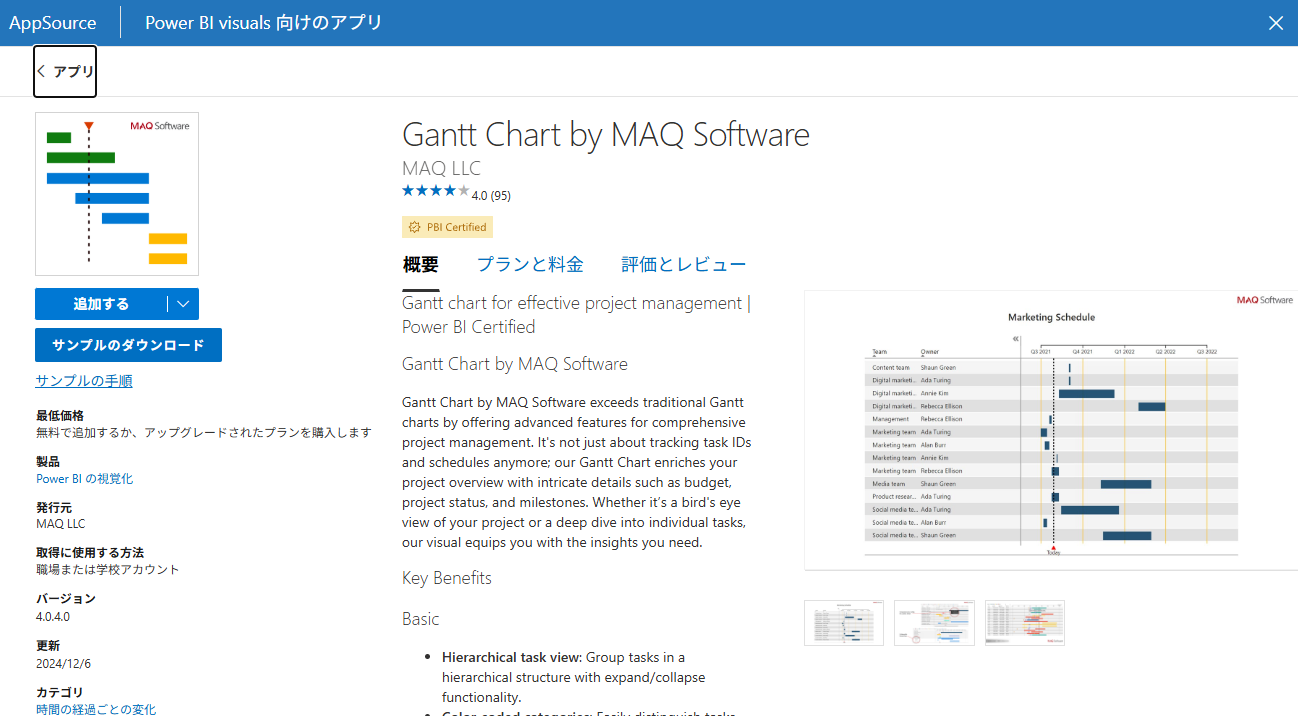This screenshot has width=1298, height=716.
Task: Go back using the アプリ back button
Action: coord(65,71)
